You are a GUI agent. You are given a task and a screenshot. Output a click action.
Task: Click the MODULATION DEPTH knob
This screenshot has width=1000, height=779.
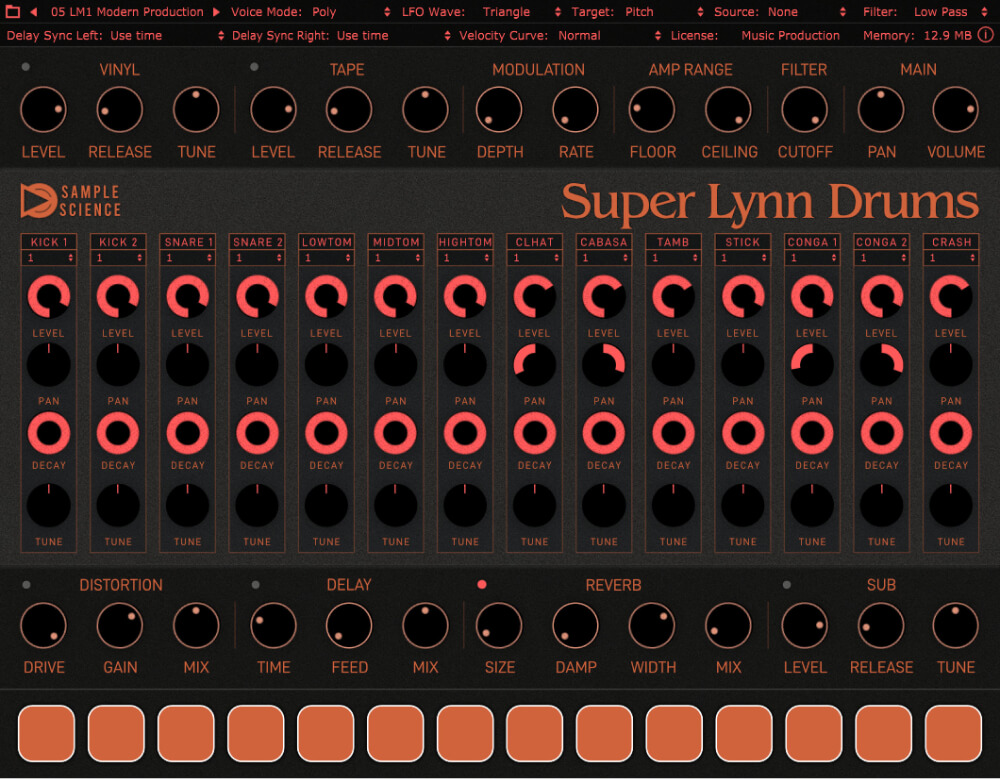click(x=499, y=110)
